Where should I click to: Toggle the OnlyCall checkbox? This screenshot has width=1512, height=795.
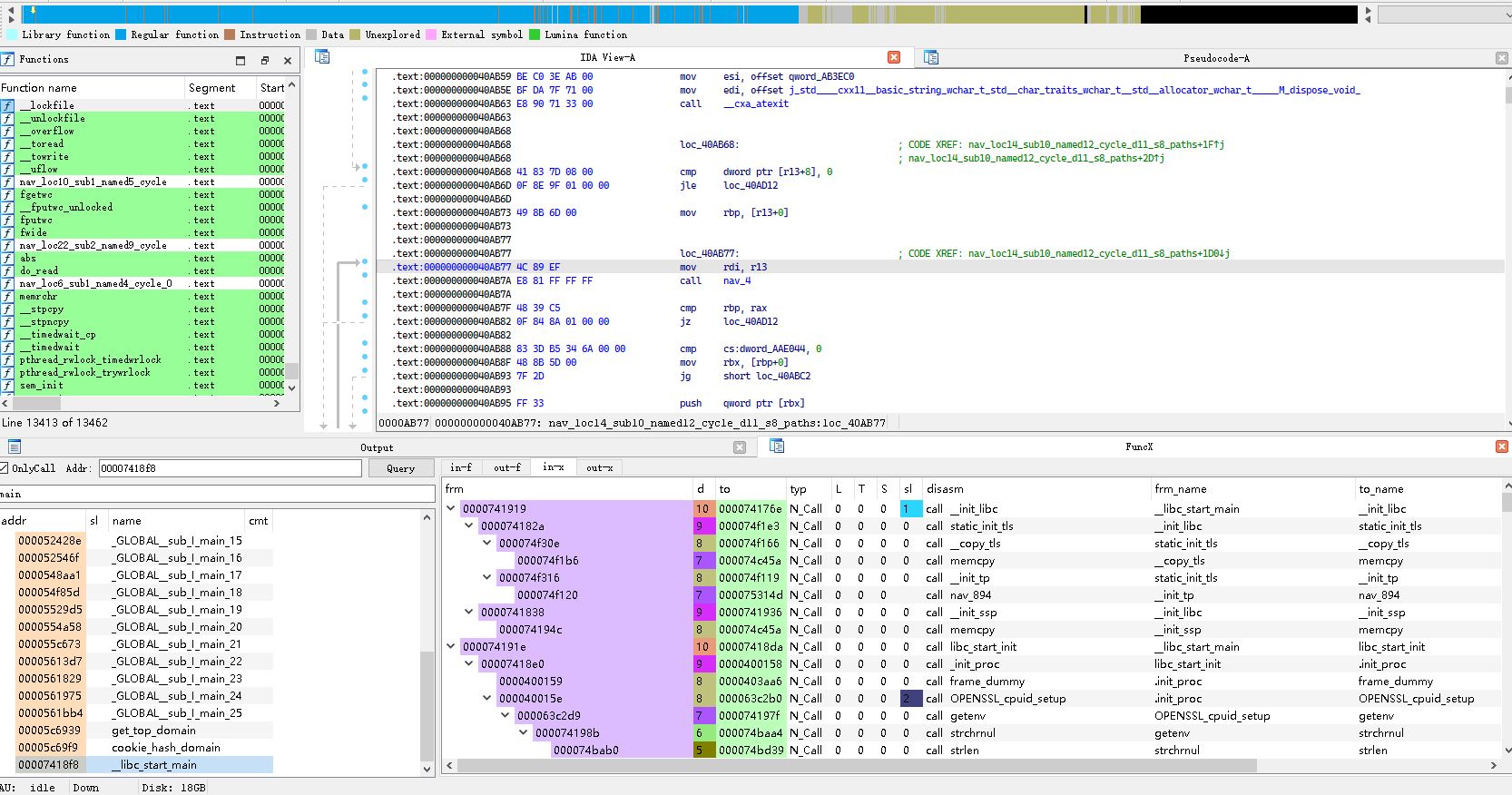point(5,468)
